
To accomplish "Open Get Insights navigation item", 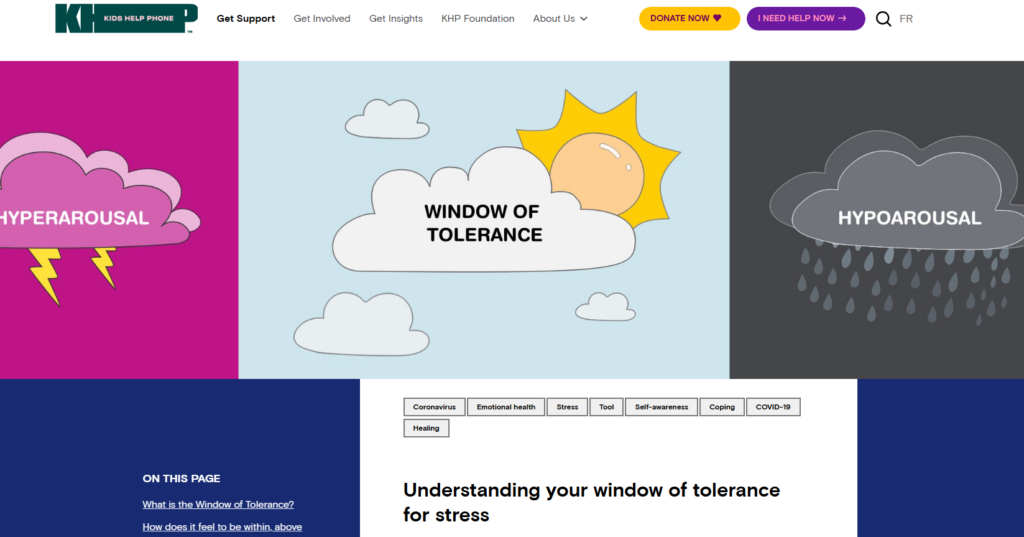I will click(396, 18).
